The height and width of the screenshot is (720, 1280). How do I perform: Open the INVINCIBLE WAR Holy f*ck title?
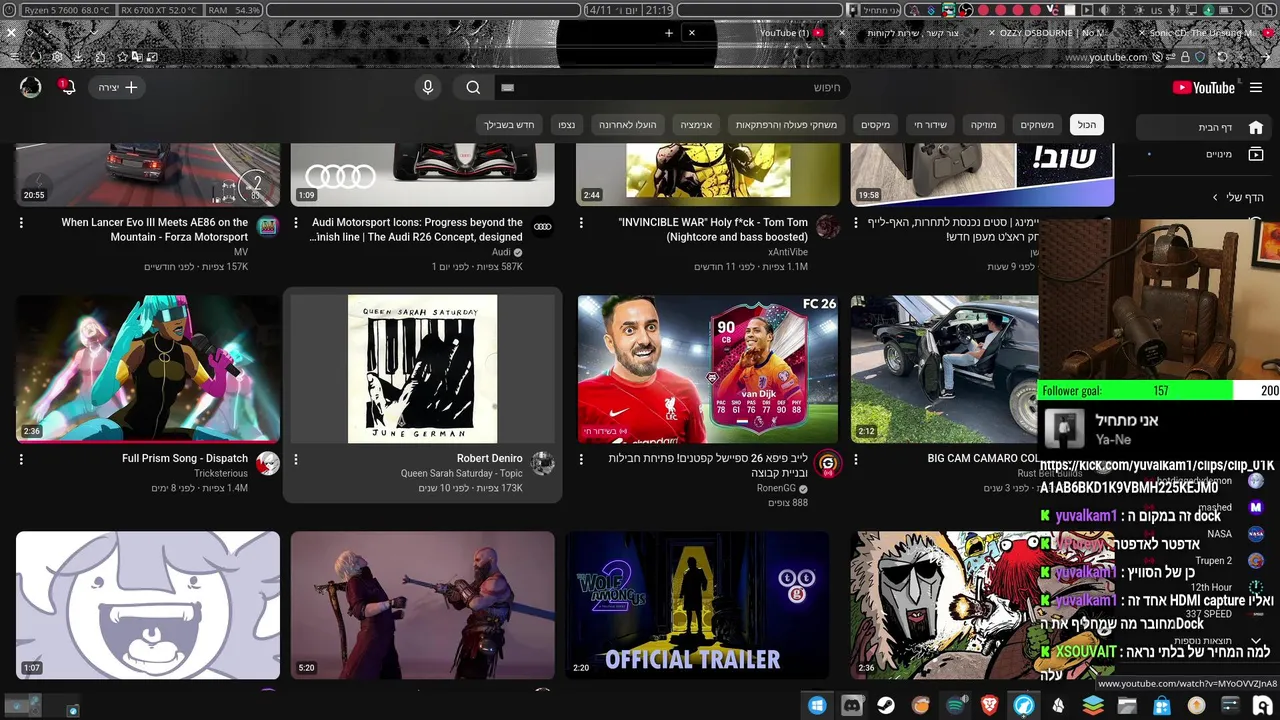click(x=713, y=229)
